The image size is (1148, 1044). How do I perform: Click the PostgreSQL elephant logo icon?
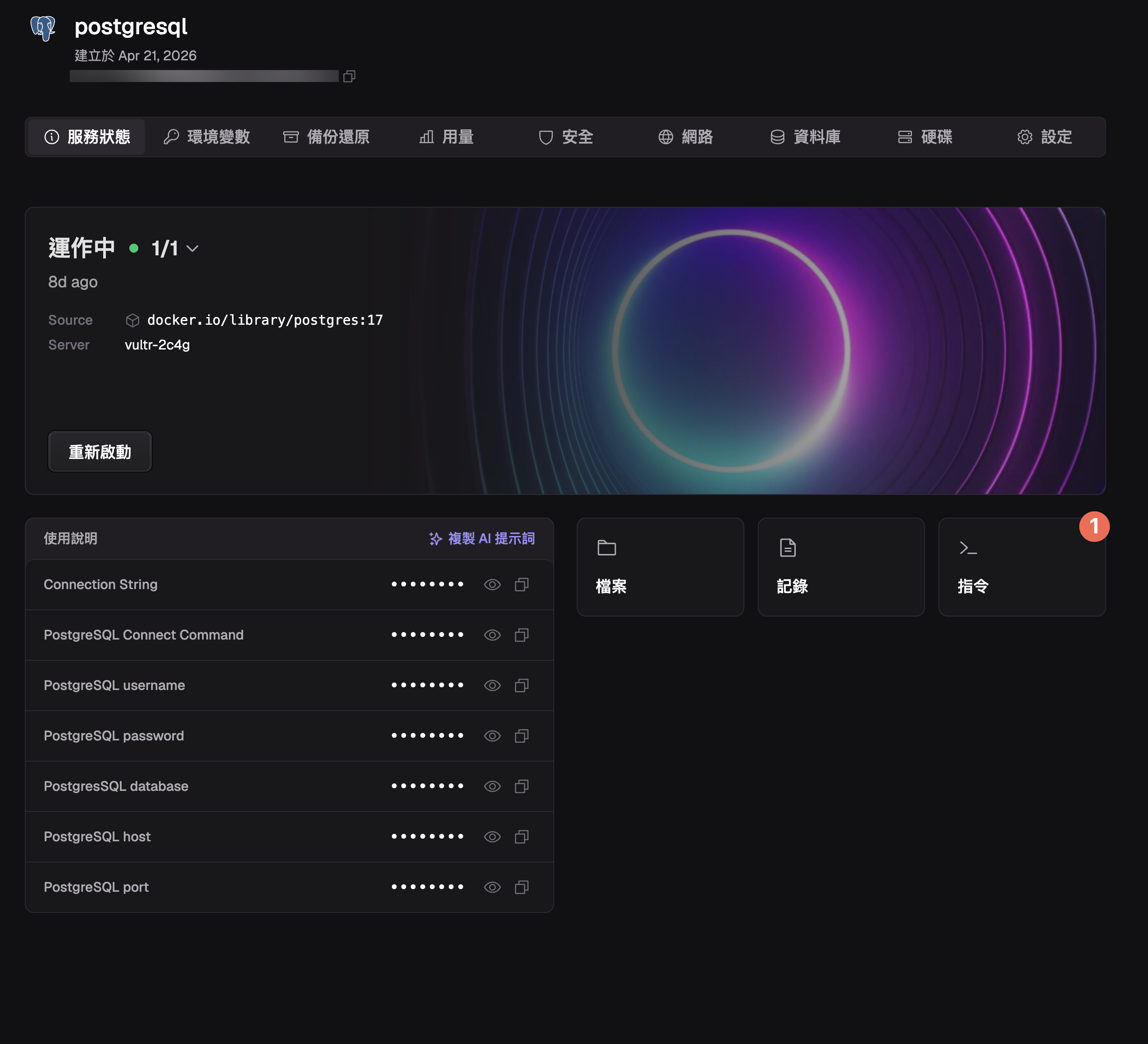coord(43,28)
